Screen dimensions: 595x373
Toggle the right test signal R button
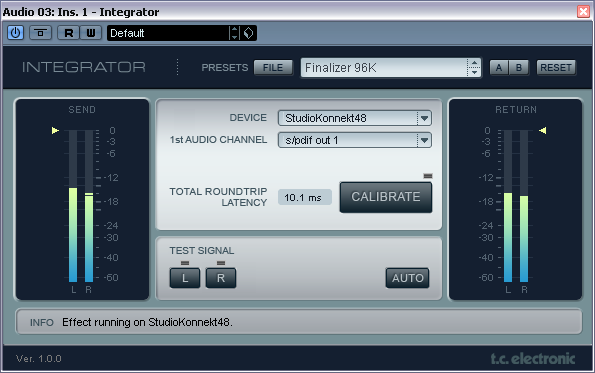point(221,278)
